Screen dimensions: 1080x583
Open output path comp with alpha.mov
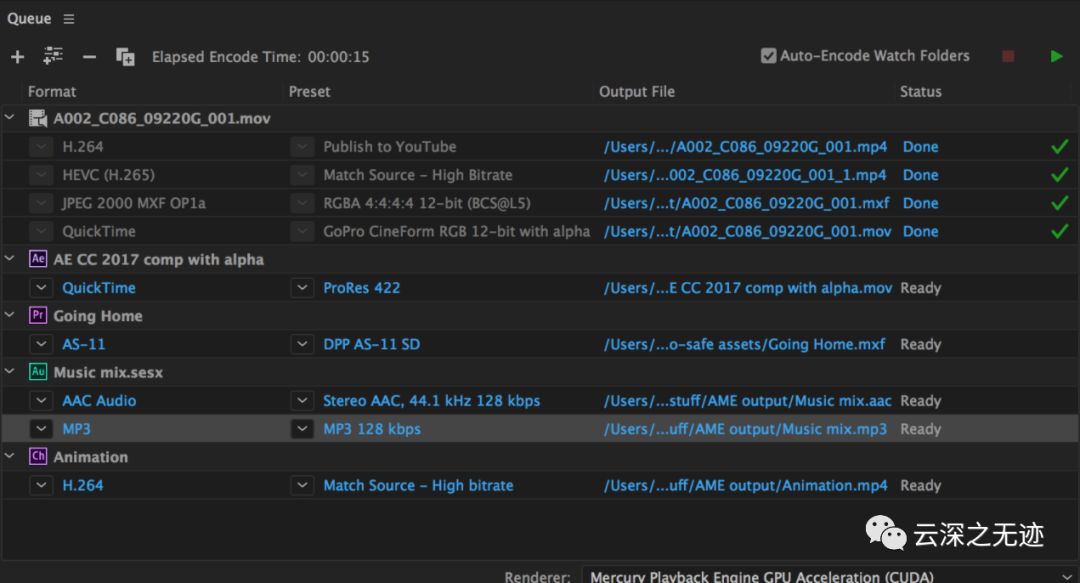[748, 288]
